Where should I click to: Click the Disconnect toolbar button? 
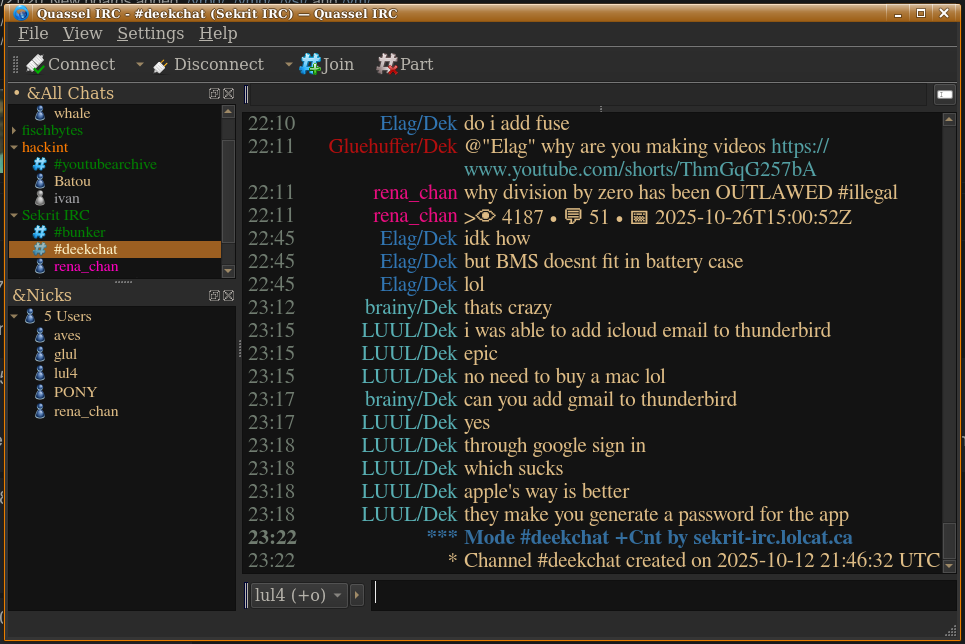tap(209, 64)
